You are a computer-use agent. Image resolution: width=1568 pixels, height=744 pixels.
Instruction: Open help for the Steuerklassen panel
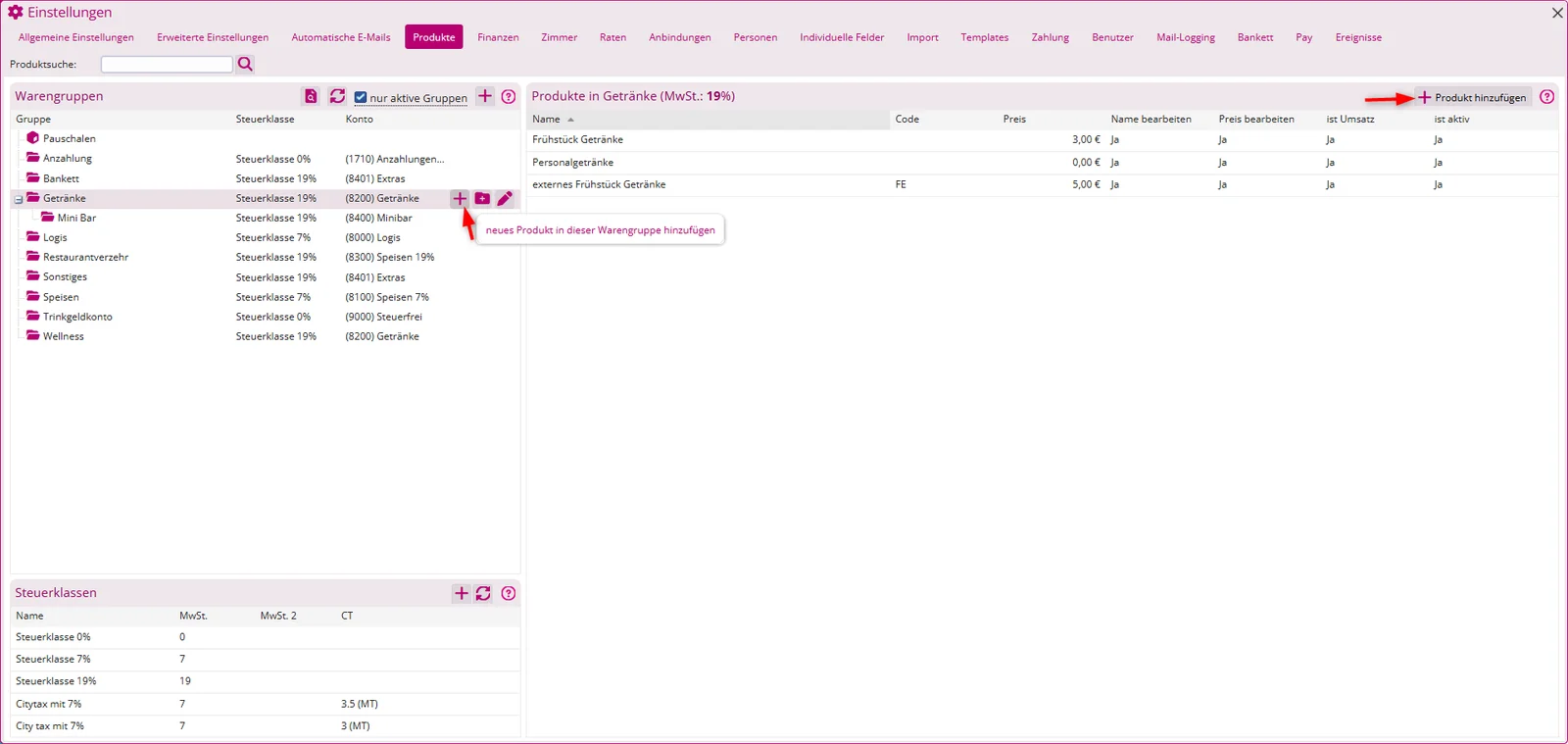pos(509,593)
